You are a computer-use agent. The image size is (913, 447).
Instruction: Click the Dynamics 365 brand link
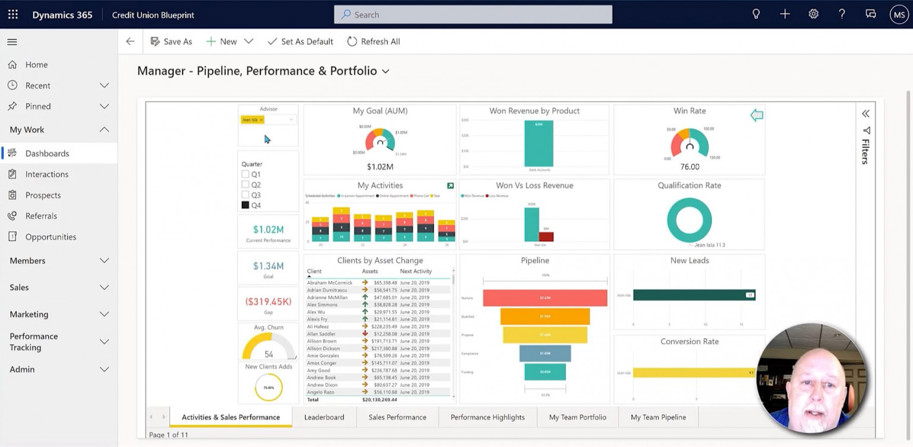62,15
